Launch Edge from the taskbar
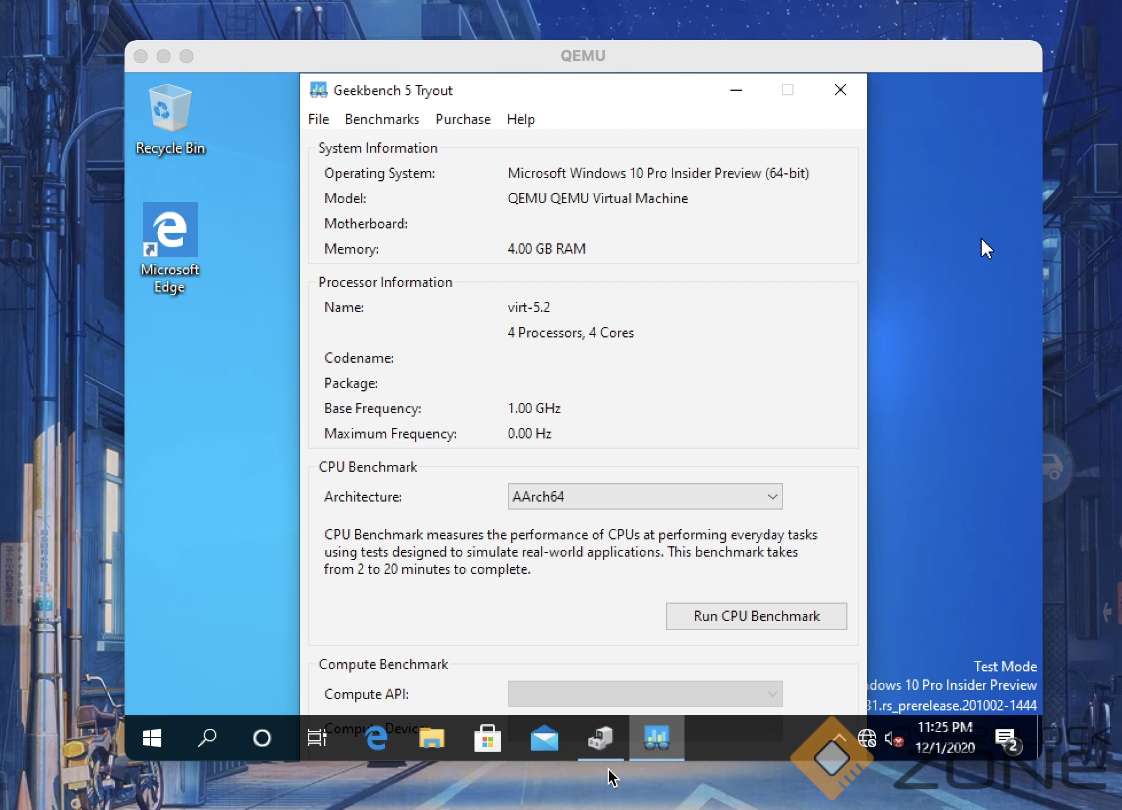The width and height of the screenshot is (1122, 810). coord(376,738)
